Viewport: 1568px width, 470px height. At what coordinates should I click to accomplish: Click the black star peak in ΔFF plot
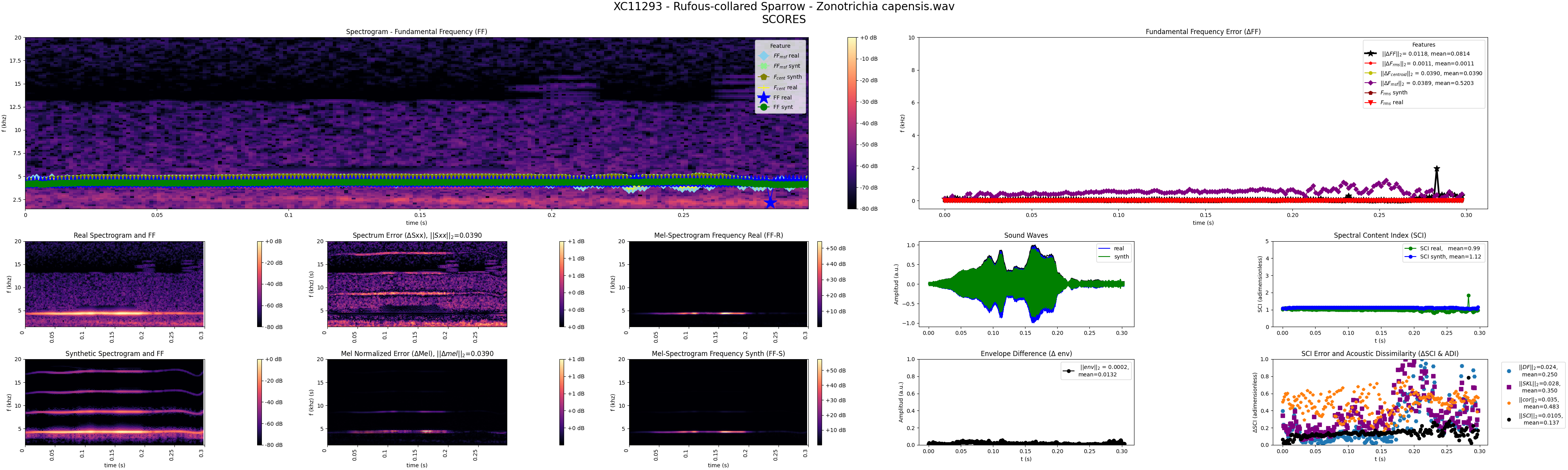click(x=1437, y=169)
